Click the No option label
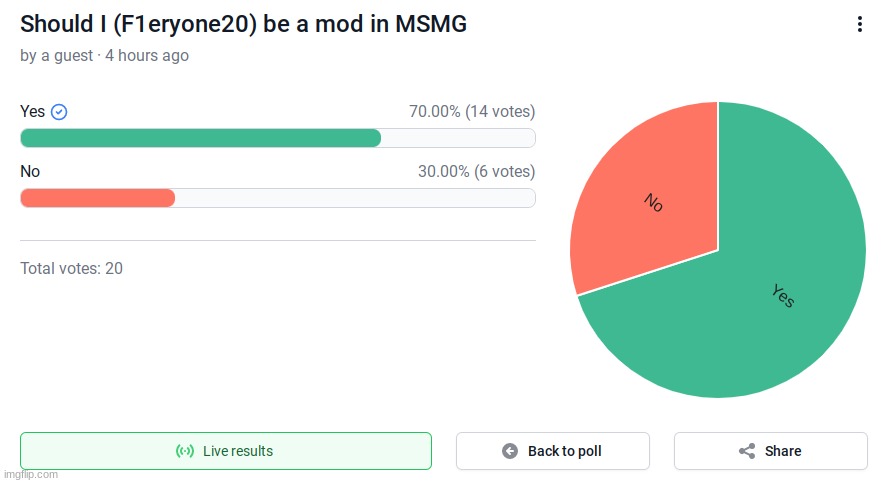The height and width of the screenshot is (483, 886). tap(30, 171)
